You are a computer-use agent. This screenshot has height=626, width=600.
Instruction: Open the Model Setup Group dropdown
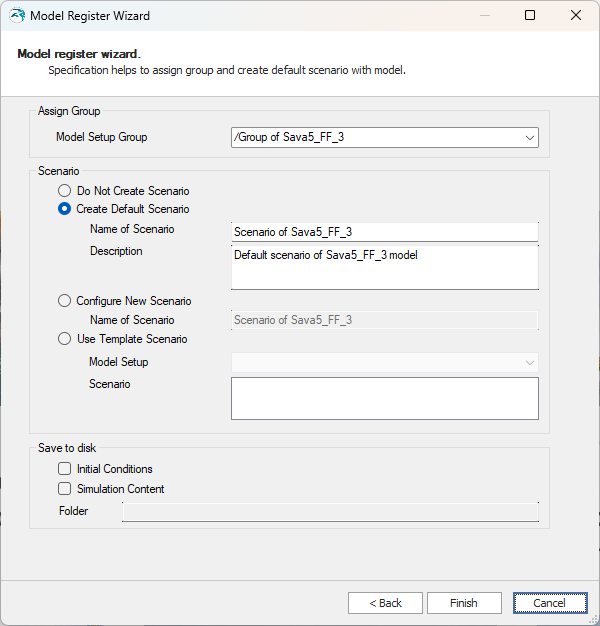click(x=385, y=137)
